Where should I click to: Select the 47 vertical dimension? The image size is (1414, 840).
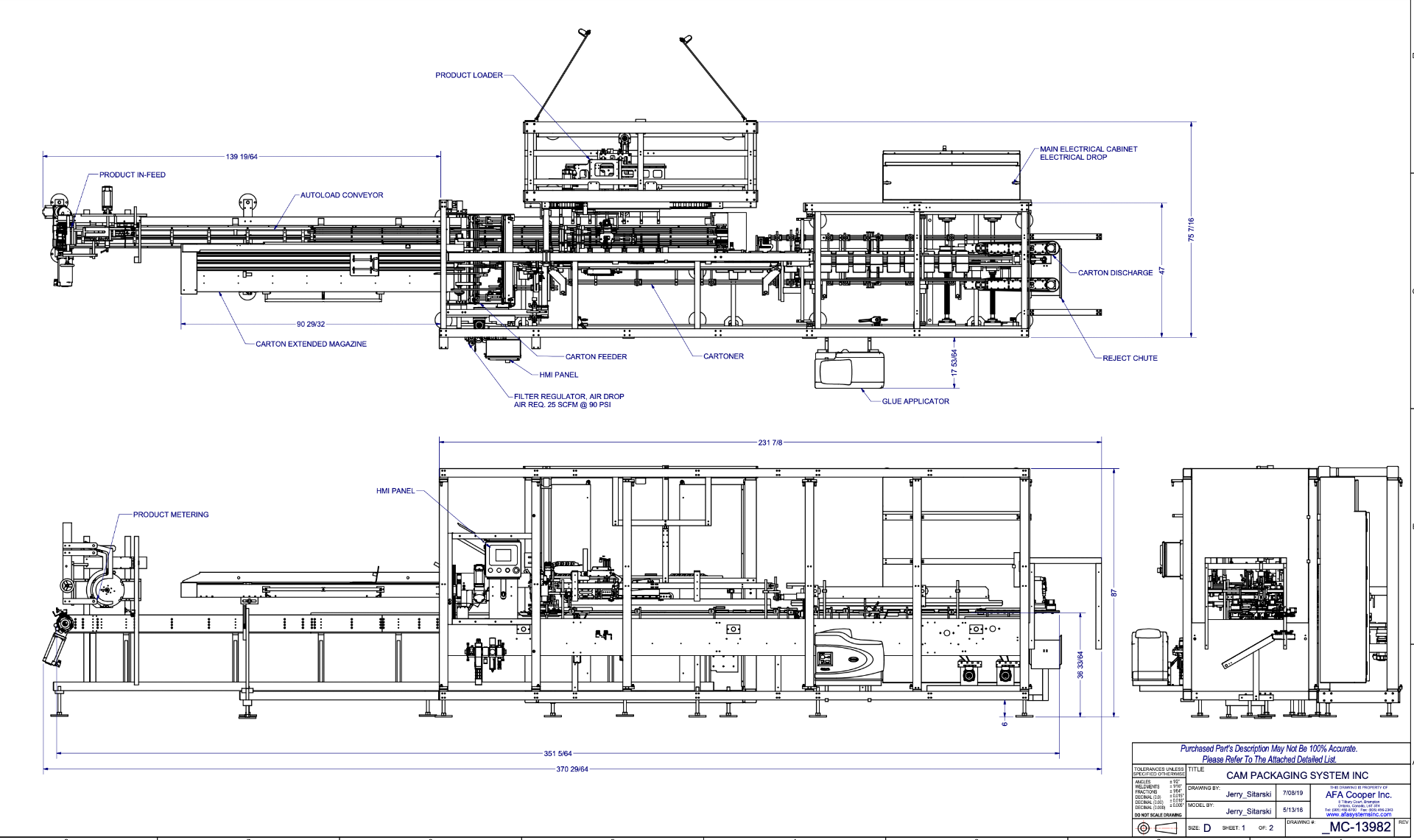pyautogui.click(x=1162, y=271)
